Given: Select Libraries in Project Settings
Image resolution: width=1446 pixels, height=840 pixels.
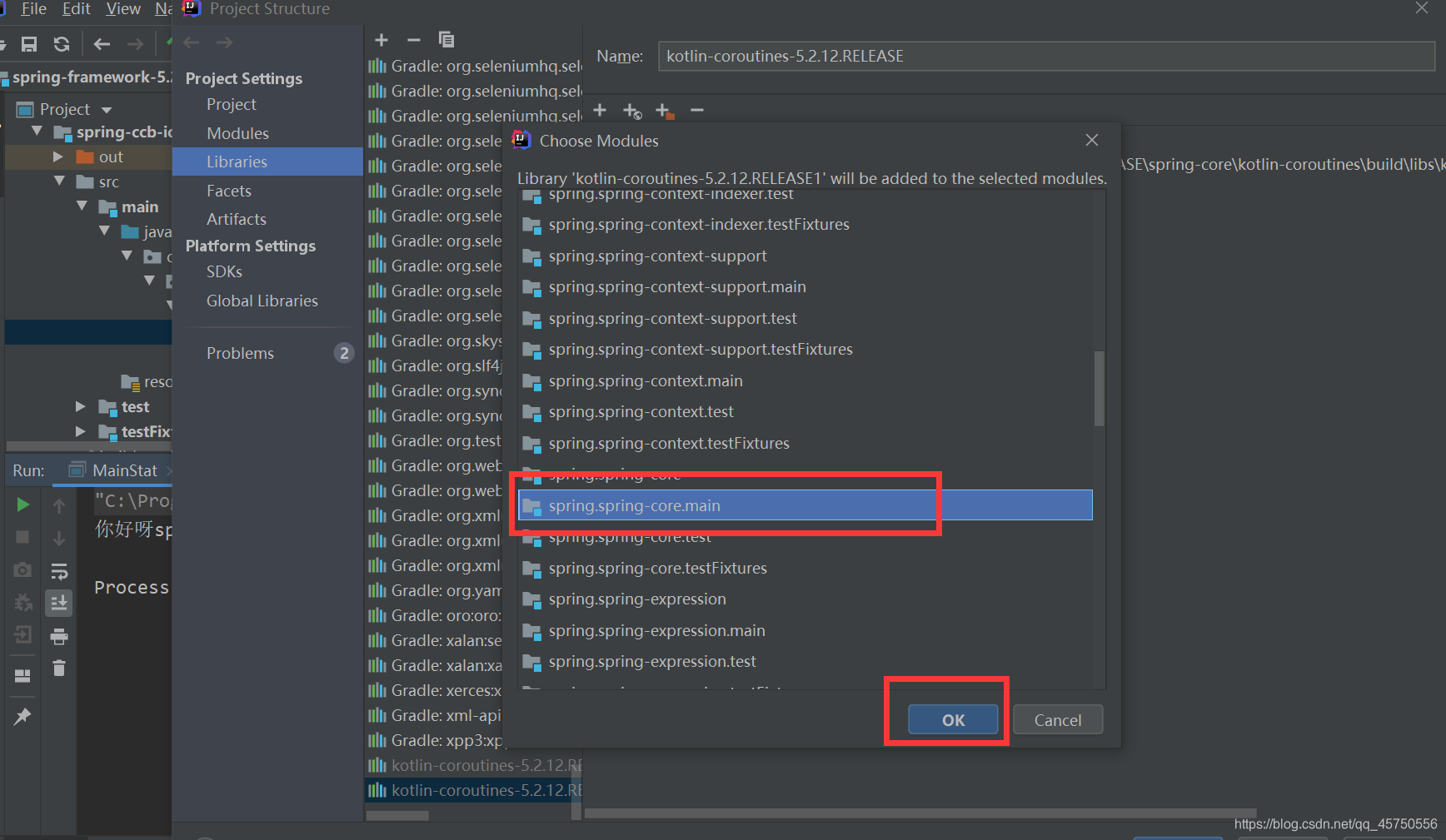Looking at the screenshot, I should coord(267,162).
